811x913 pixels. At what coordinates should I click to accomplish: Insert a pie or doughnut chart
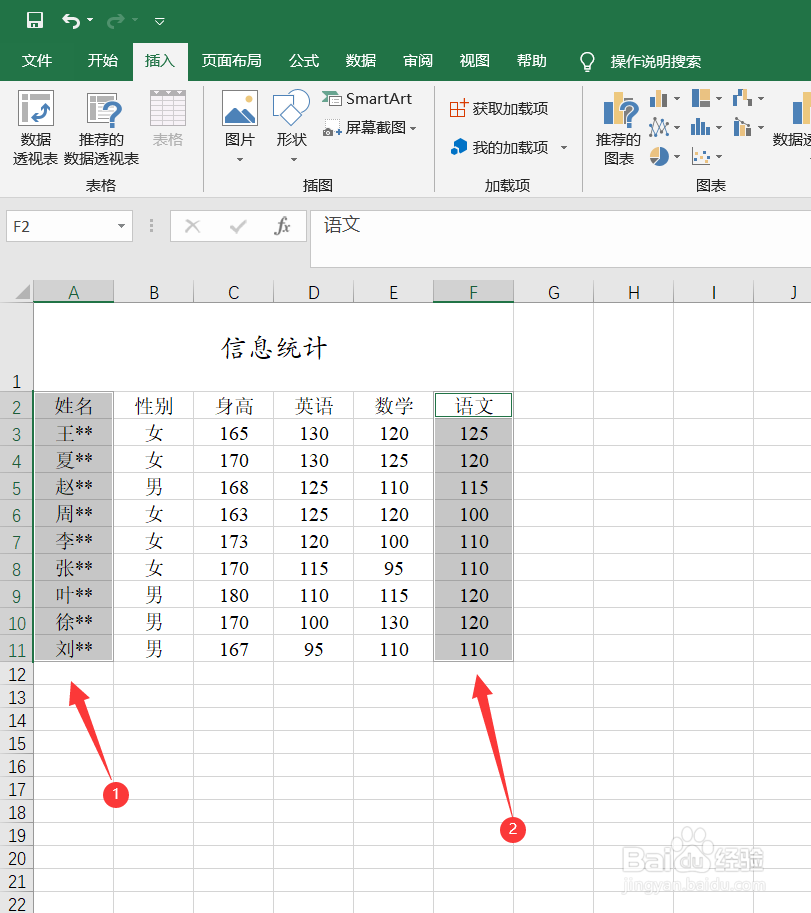[659, 156]
